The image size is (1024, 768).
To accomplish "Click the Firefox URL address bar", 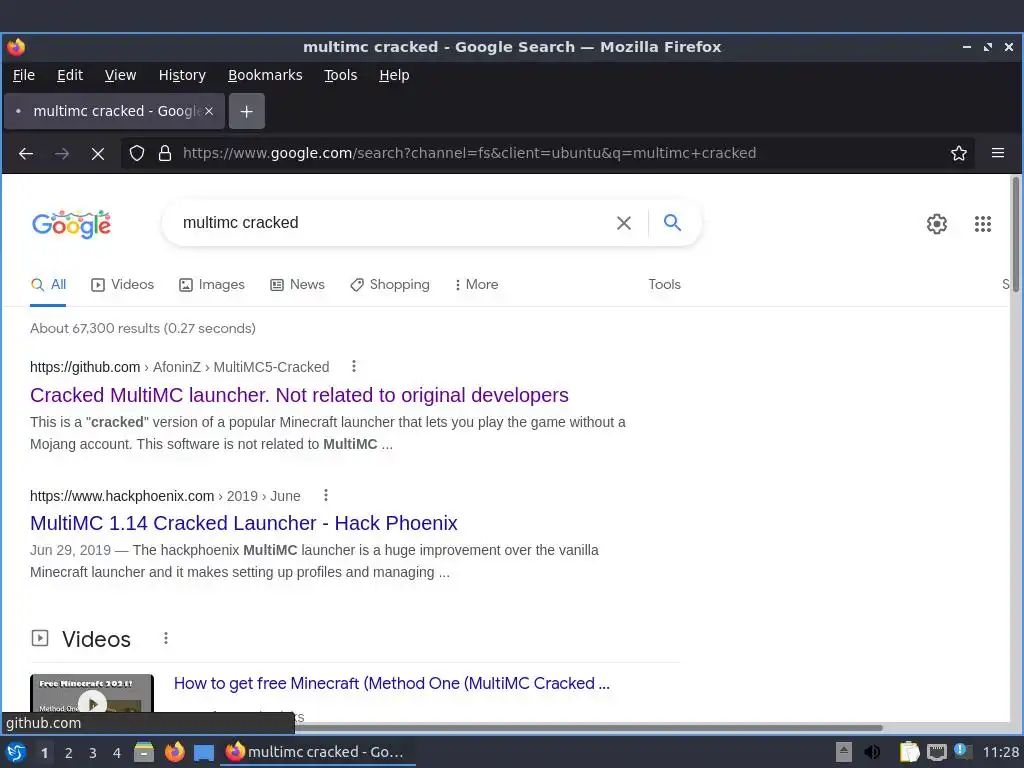I will pos(536,153).
